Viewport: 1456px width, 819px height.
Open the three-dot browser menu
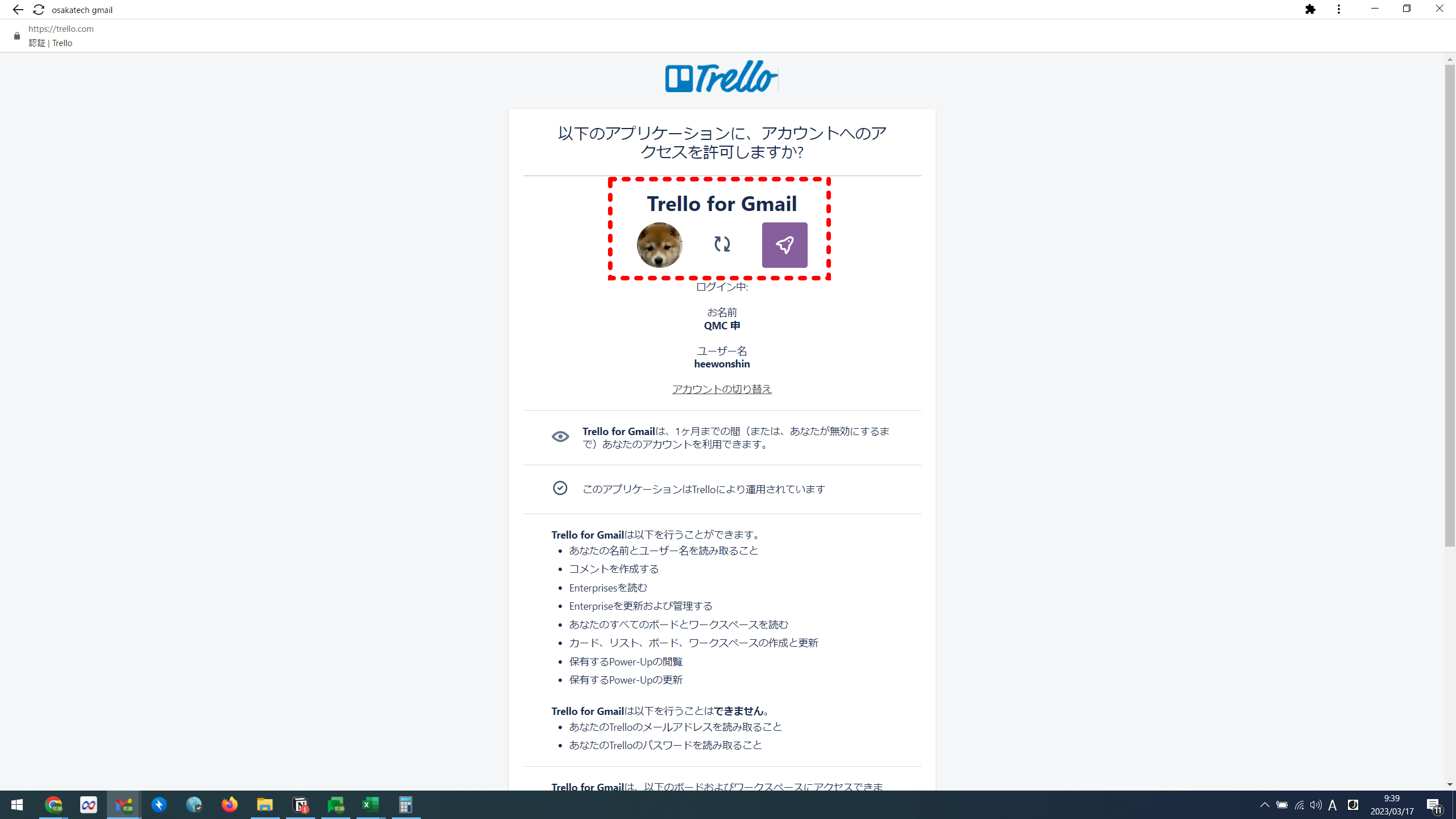pyautogui.click(x=1339, y=9)
